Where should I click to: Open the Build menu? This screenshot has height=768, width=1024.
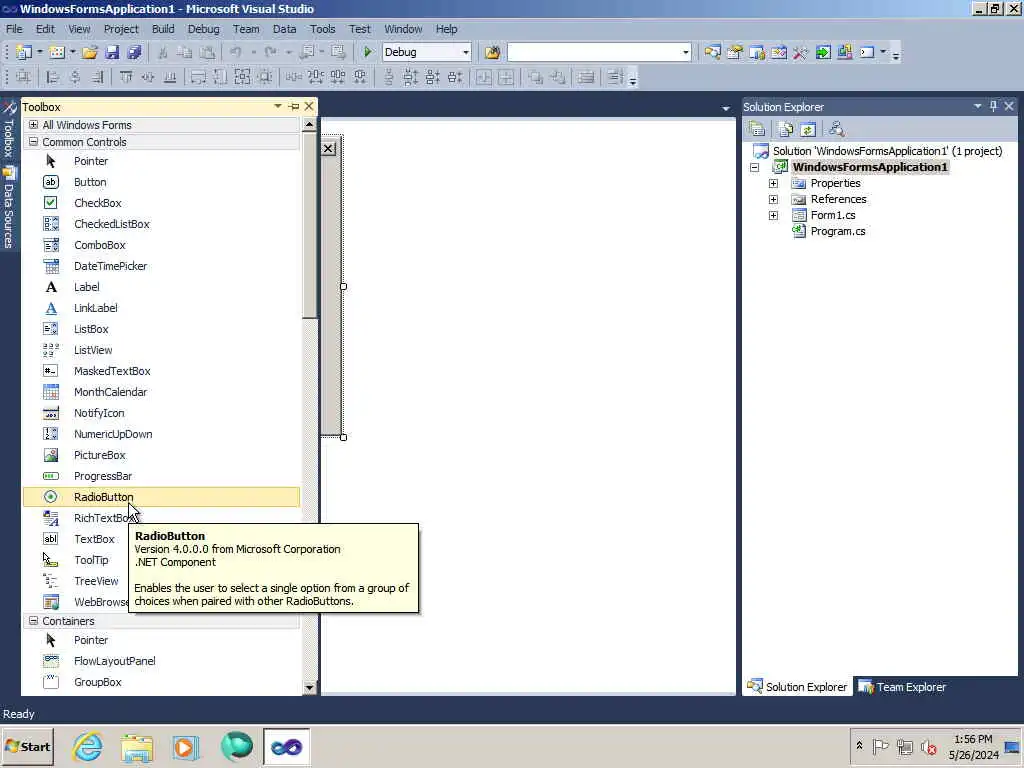(x=163, y=29)
